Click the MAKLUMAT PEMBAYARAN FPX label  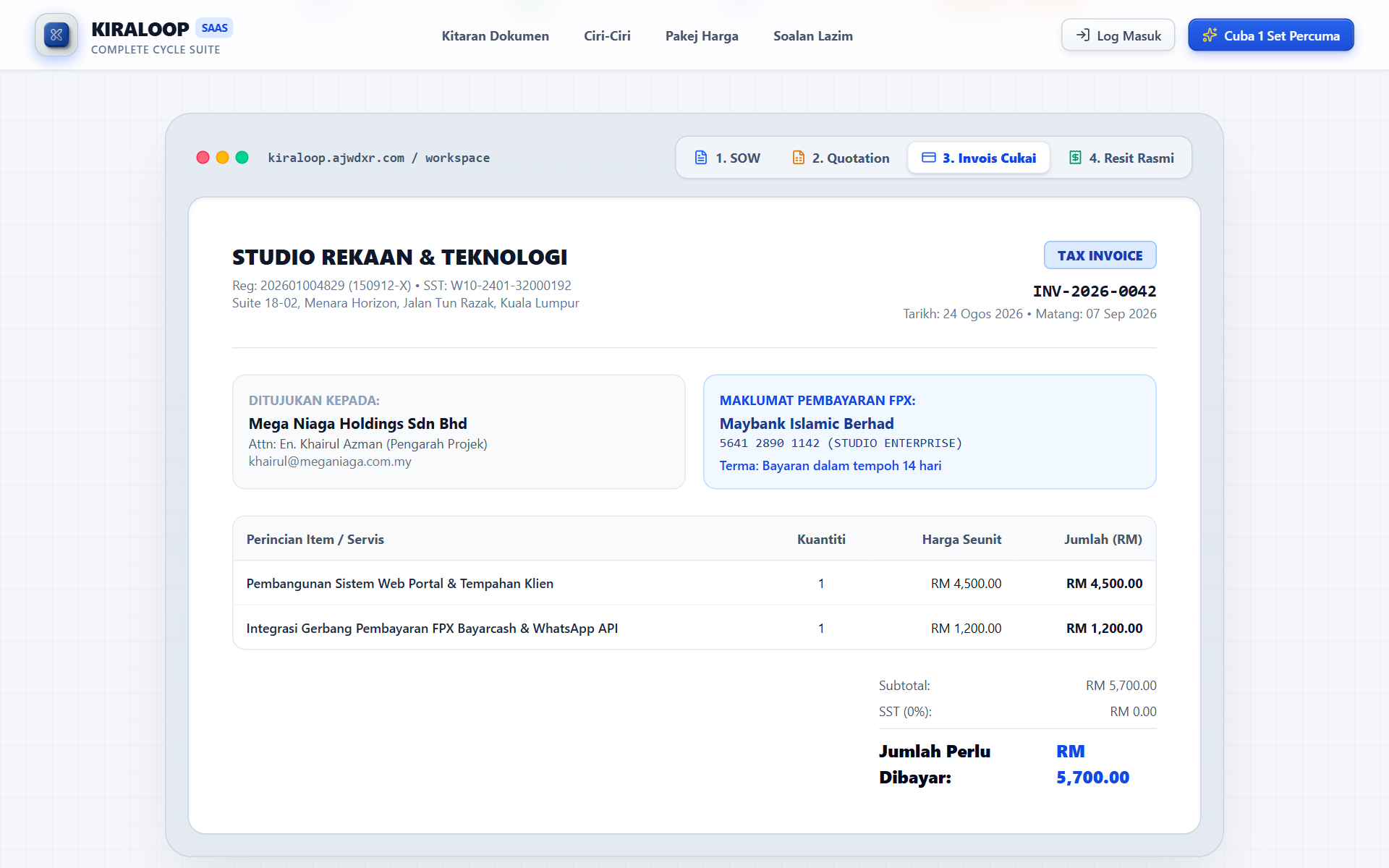[817, 401]
